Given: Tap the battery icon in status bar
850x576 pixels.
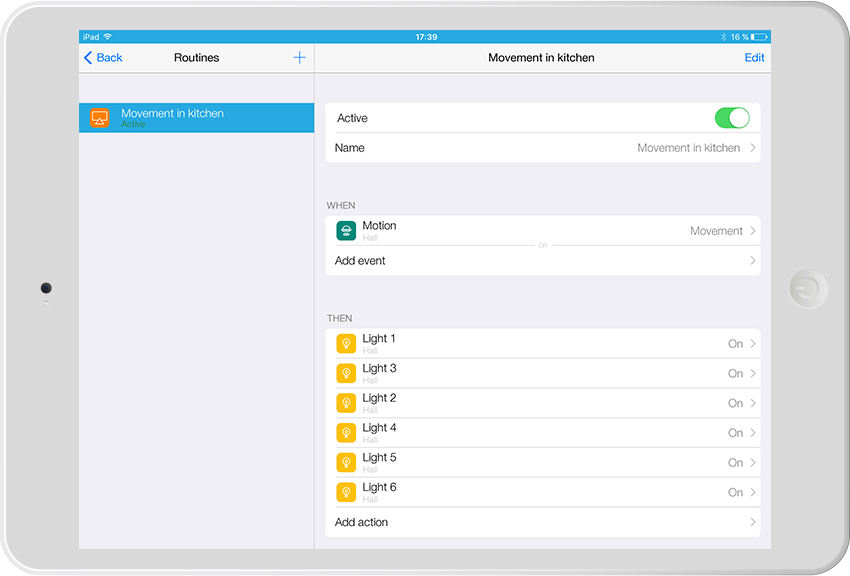Looking at the screenshot, I should [x=759, y=37].
